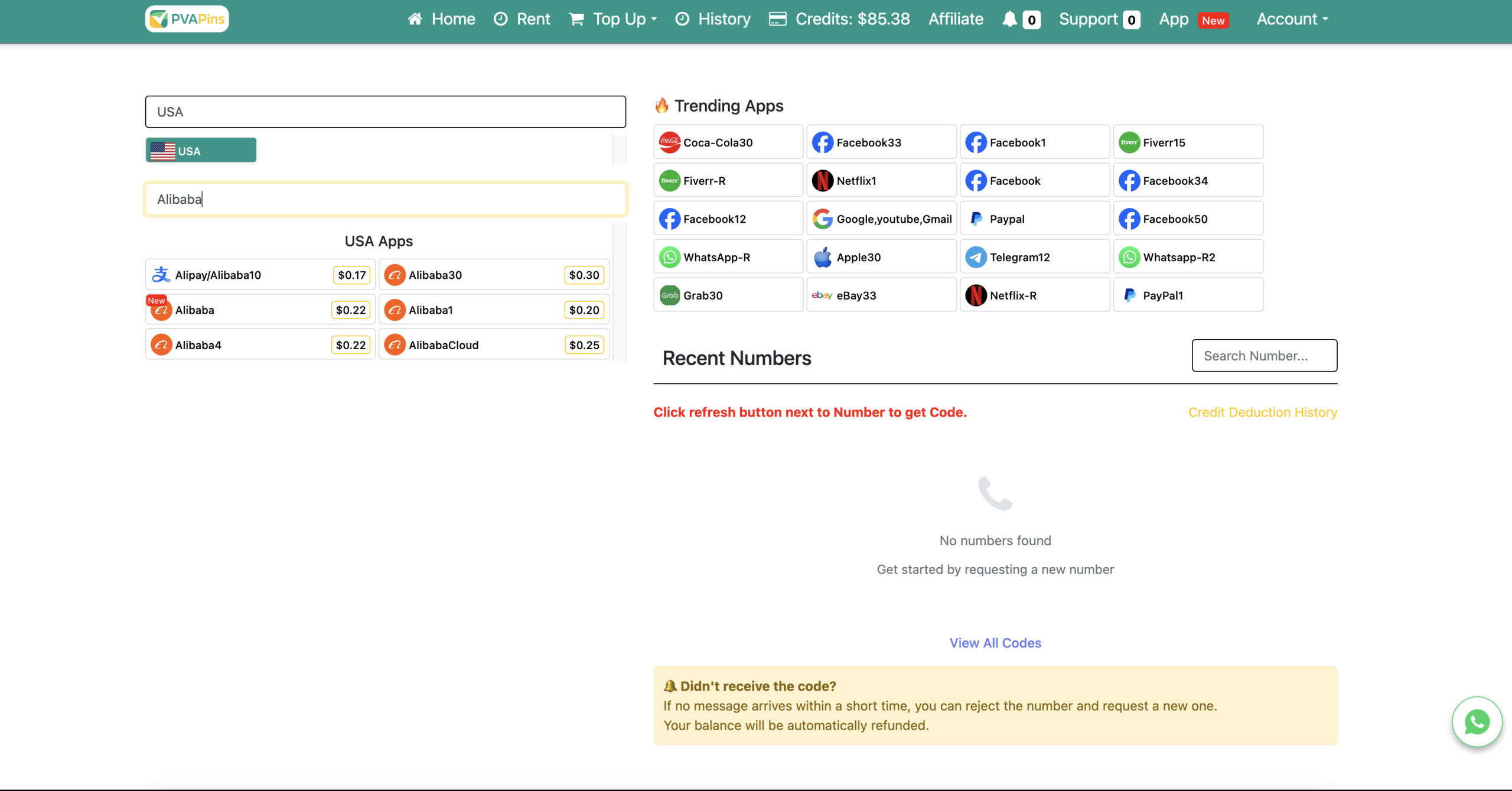Click the PVAPins logo
1512x791 pixels.
(187, 19)
